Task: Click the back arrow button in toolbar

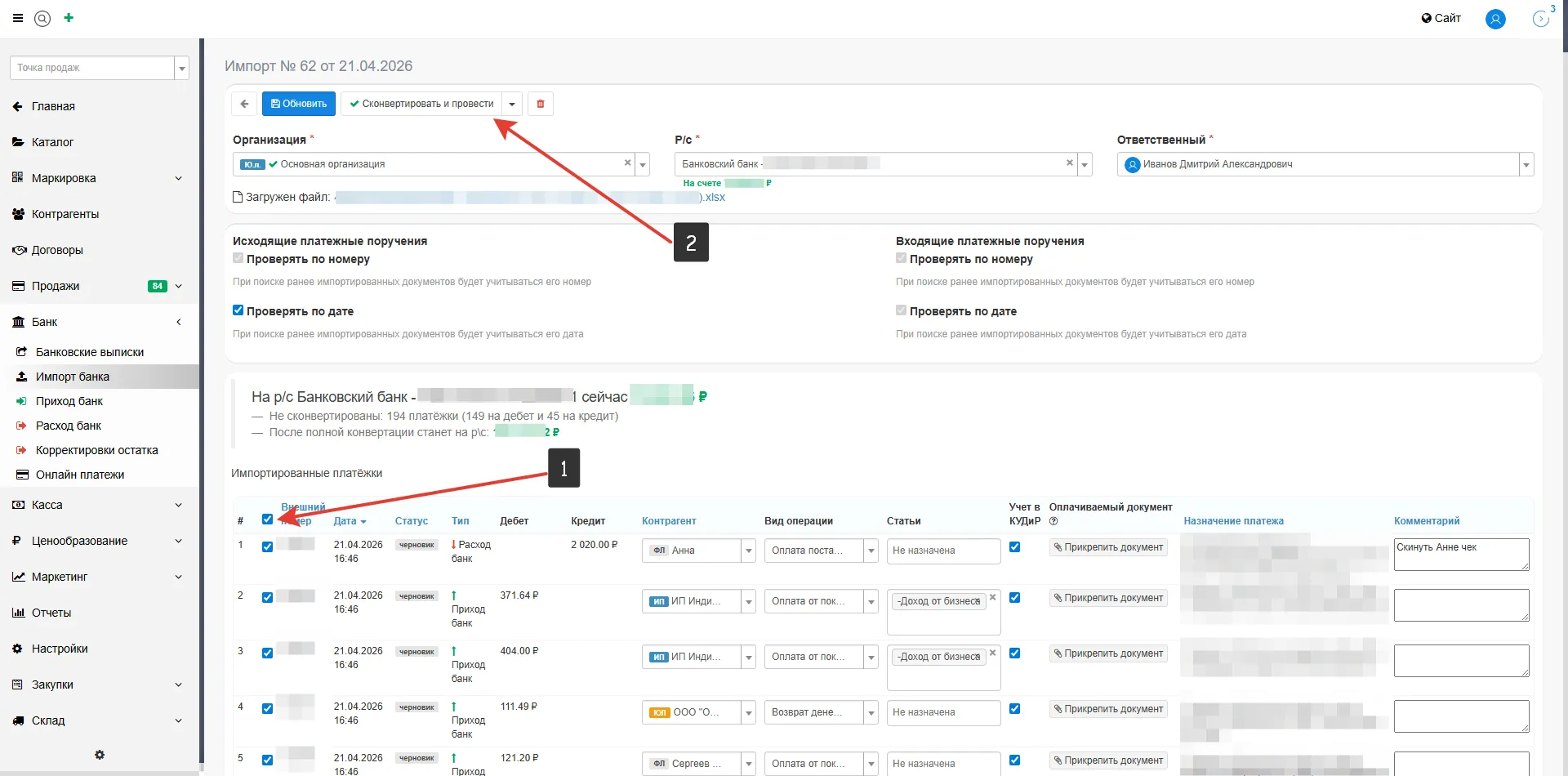Action: pos(244,104)
